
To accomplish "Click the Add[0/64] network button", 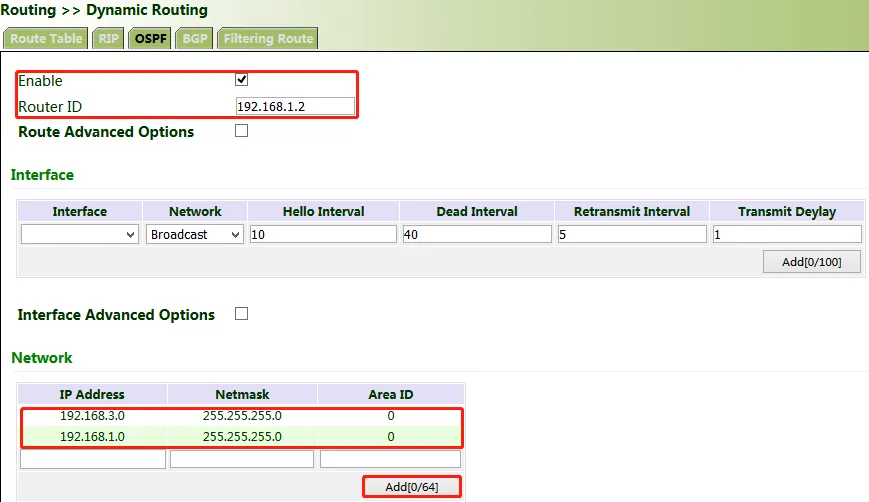I will 412,486.
